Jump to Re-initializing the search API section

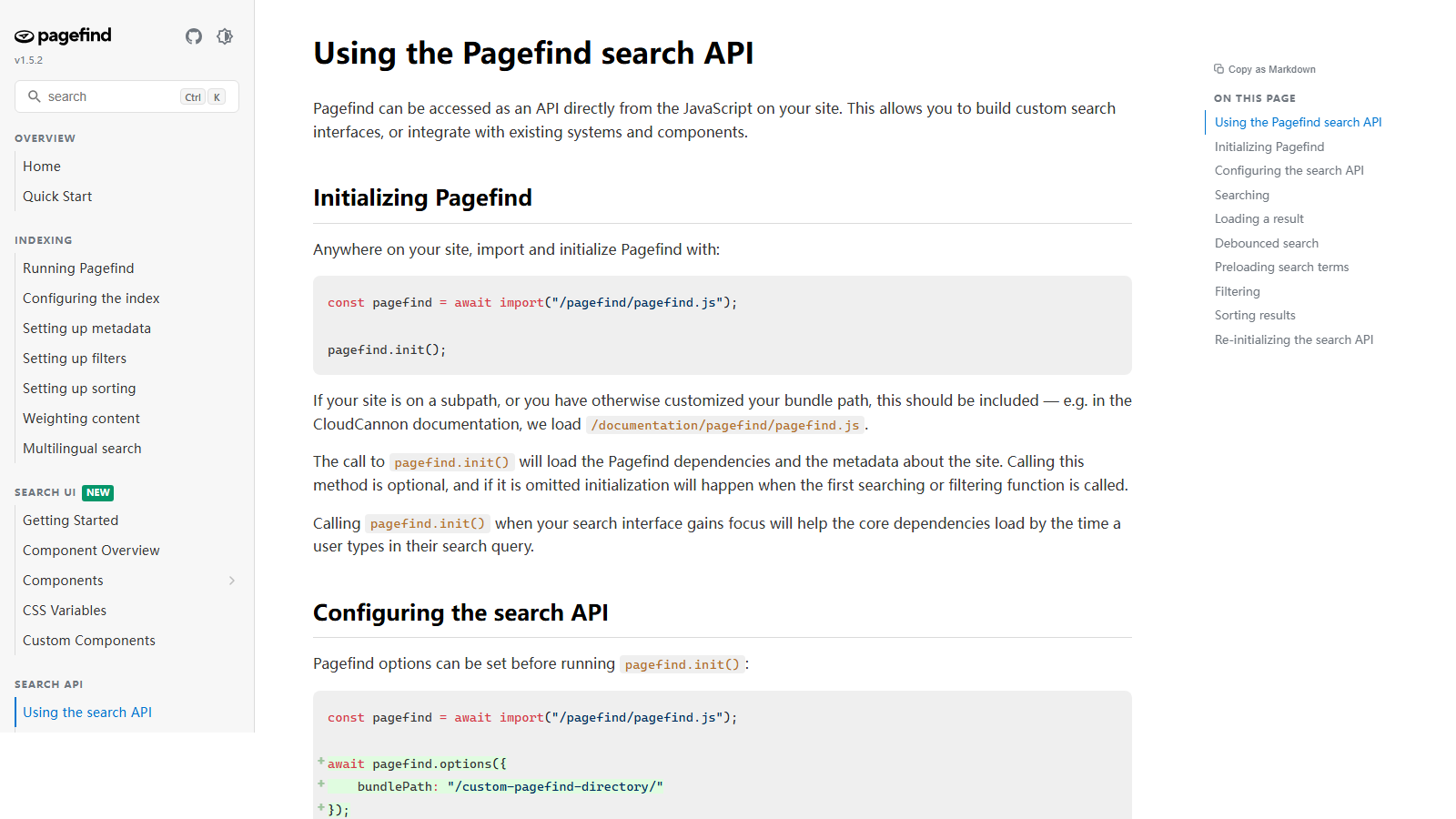[1294, 339]
